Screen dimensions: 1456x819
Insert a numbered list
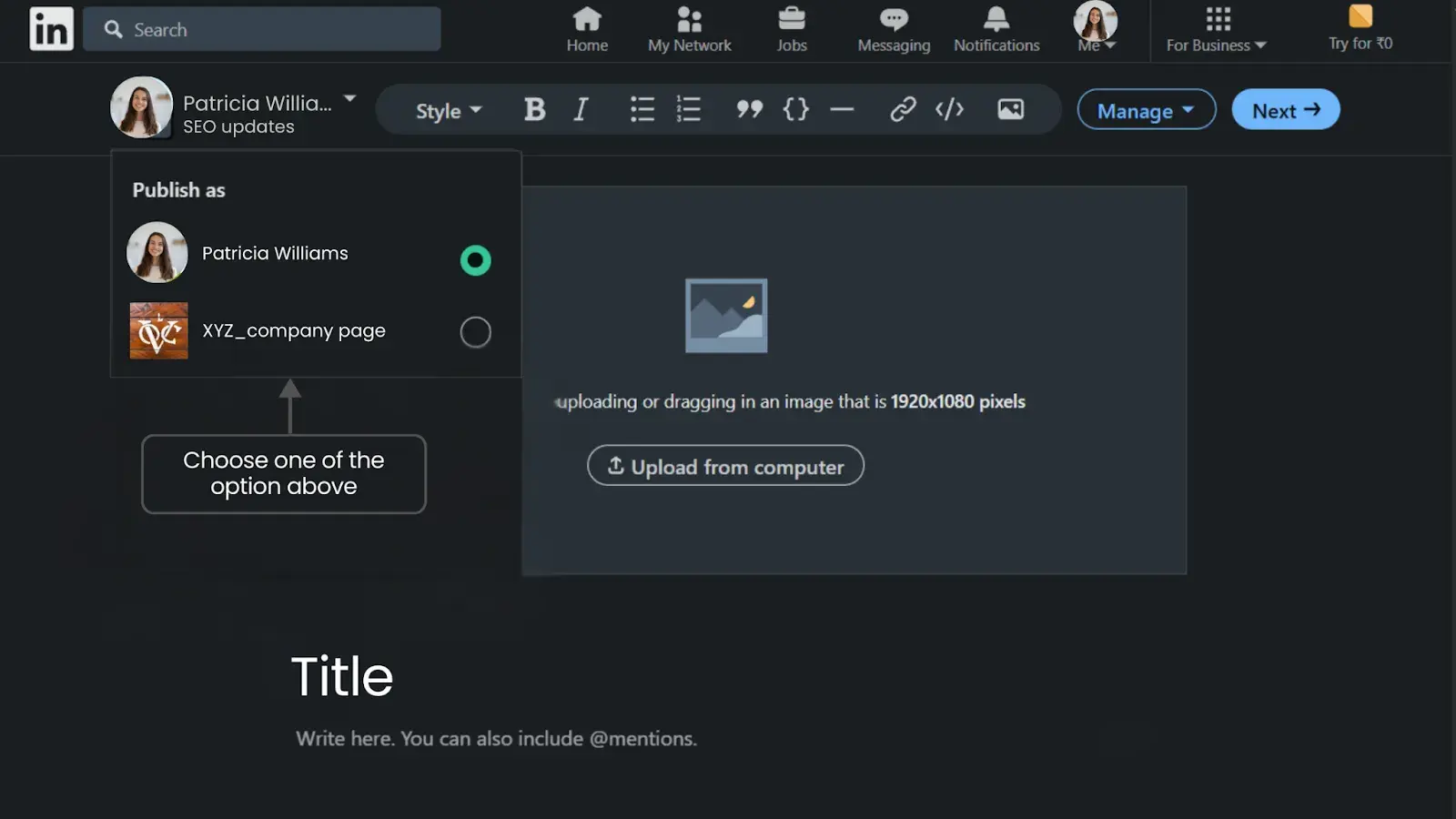point(689,109)
